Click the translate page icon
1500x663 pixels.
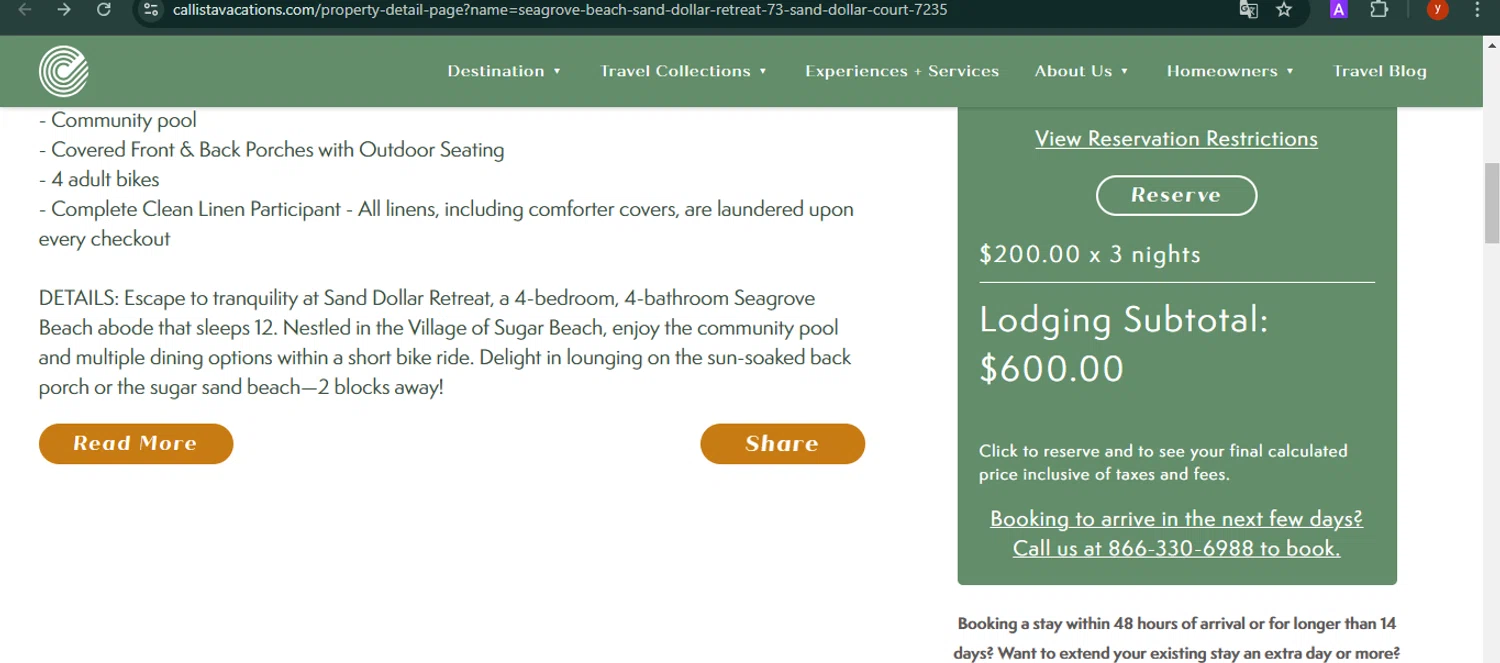1248,10
